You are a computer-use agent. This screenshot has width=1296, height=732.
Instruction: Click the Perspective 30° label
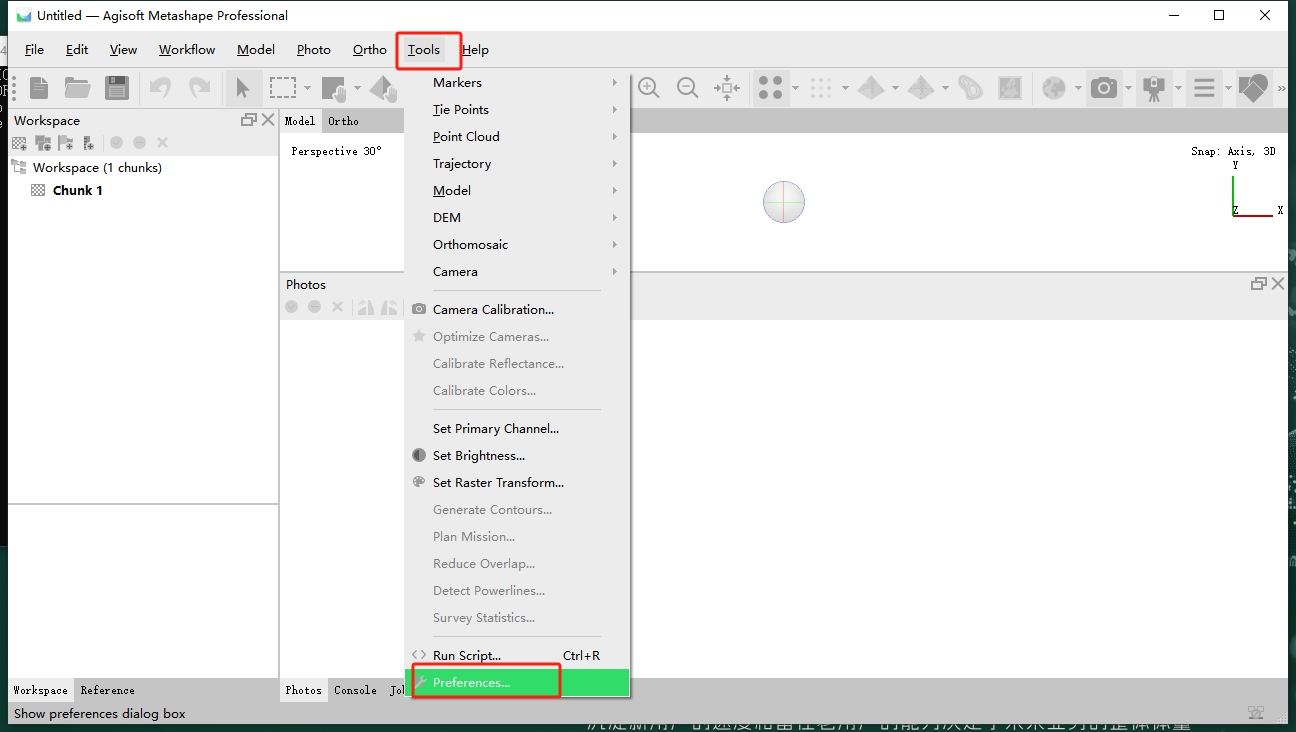[x=337, y=151]
